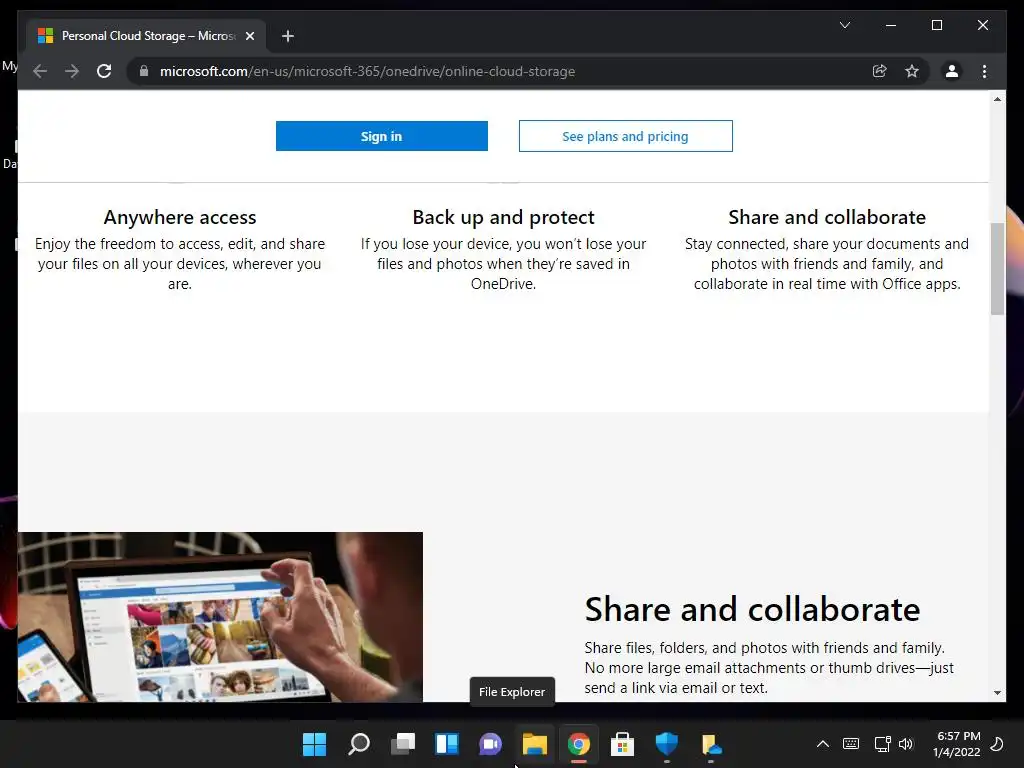Open touch keyboard tray icon
The width and height of the screenshot is (1024, 768).
coord(851,744)
